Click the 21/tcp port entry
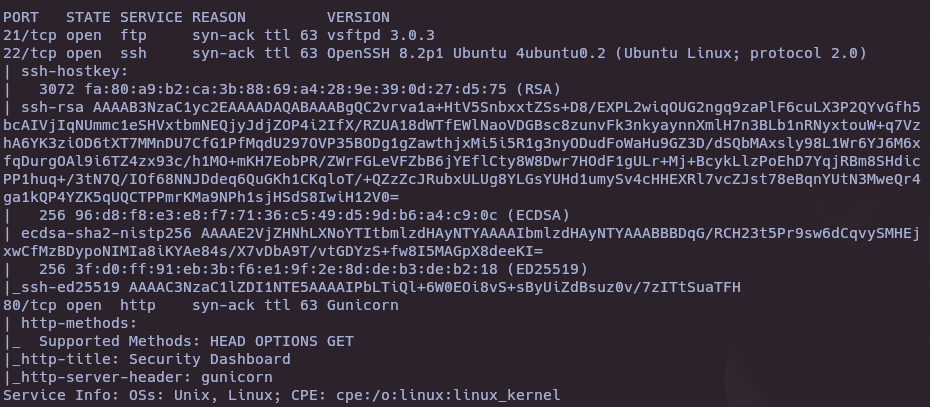 click(x=30, y=35)
